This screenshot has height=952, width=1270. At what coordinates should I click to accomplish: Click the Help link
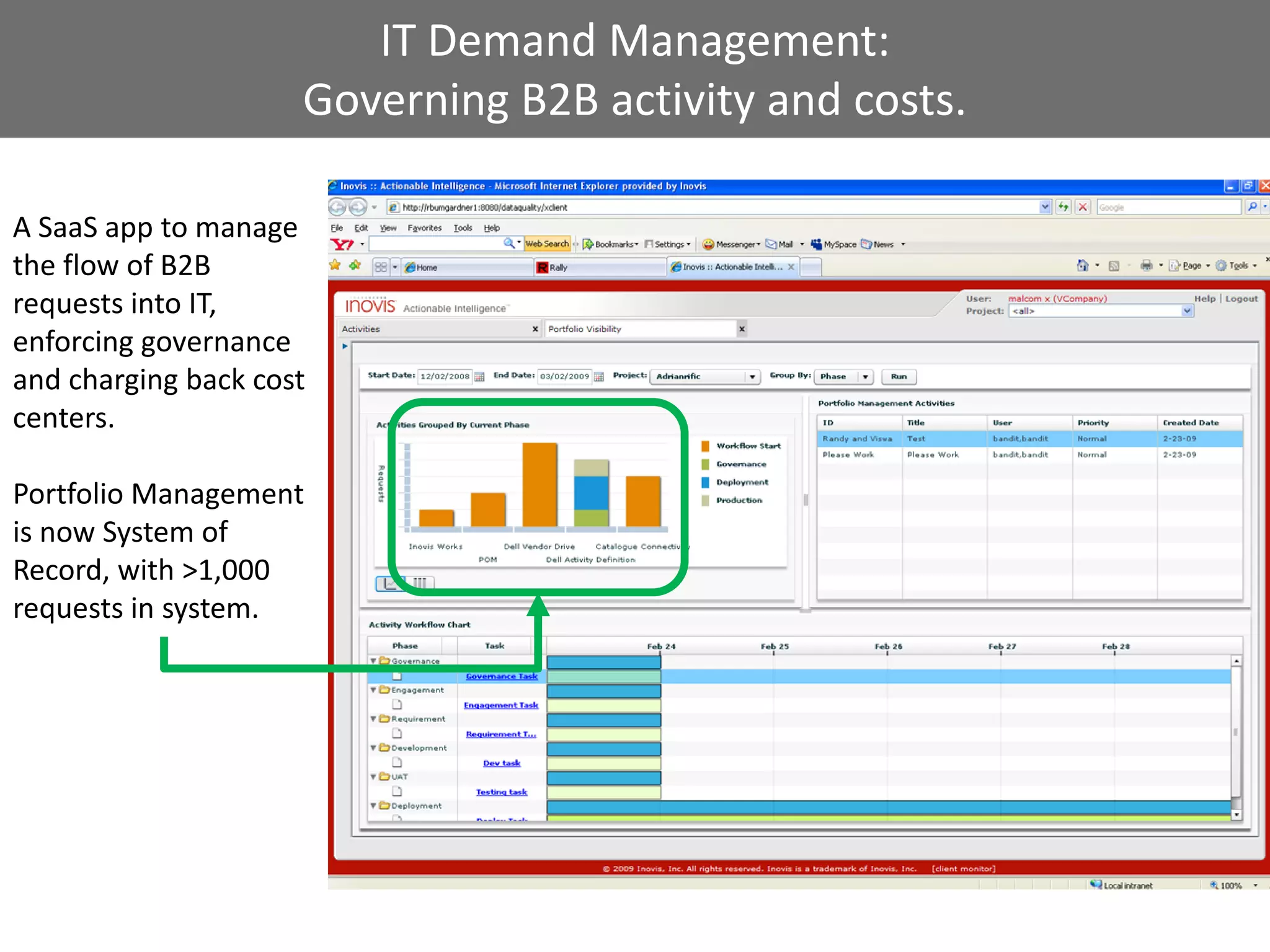pyautogui.click(x=1205, y=299)
